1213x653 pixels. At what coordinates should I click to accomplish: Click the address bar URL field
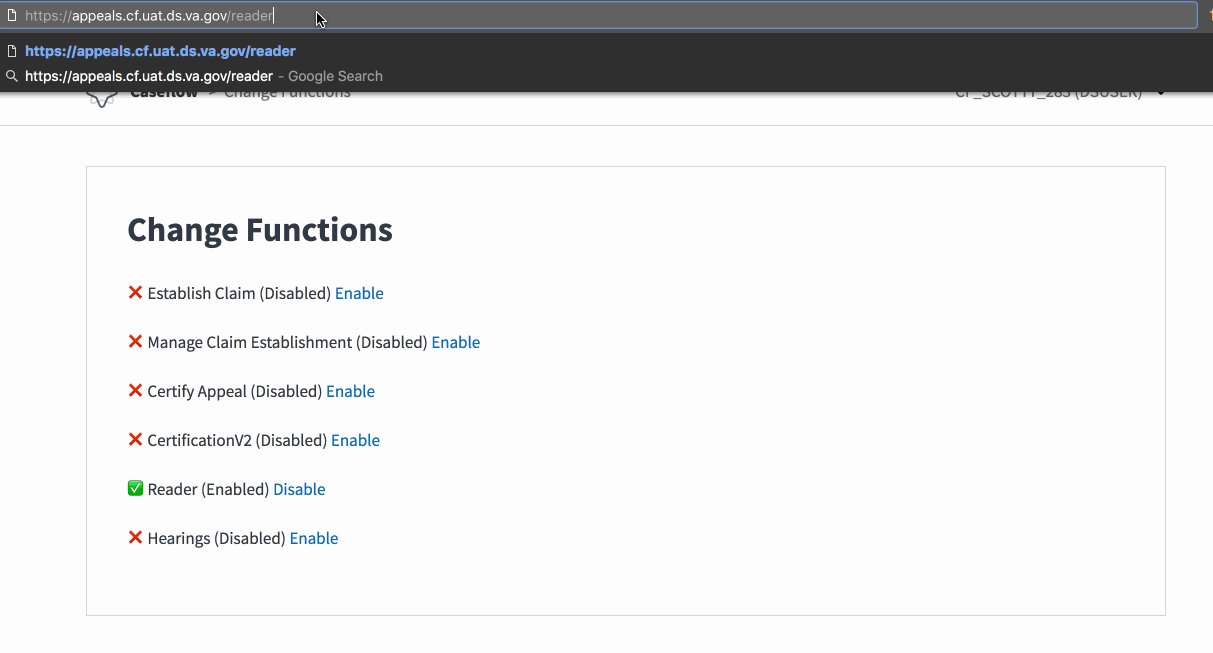pos(600,16)
